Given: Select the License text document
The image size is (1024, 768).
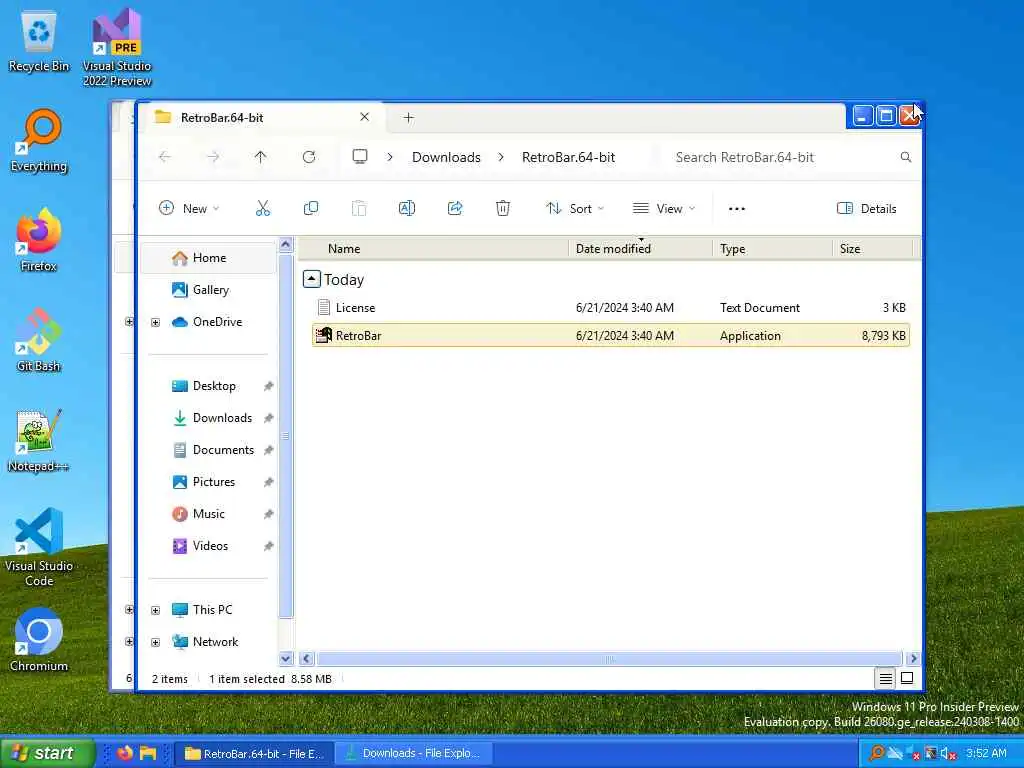Looking at the screenshot, I should coord(611,308).
